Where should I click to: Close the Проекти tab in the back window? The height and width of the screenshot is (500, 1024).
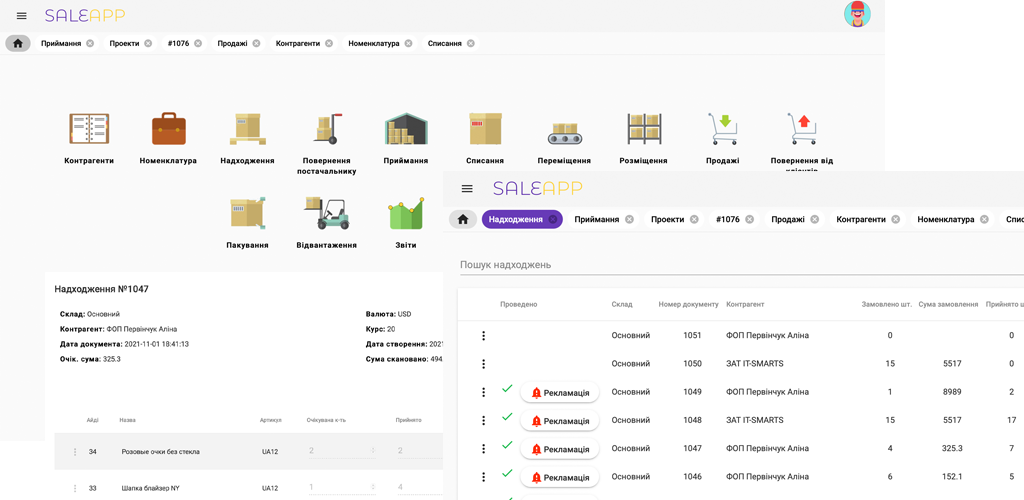click(x=148, y=44)
